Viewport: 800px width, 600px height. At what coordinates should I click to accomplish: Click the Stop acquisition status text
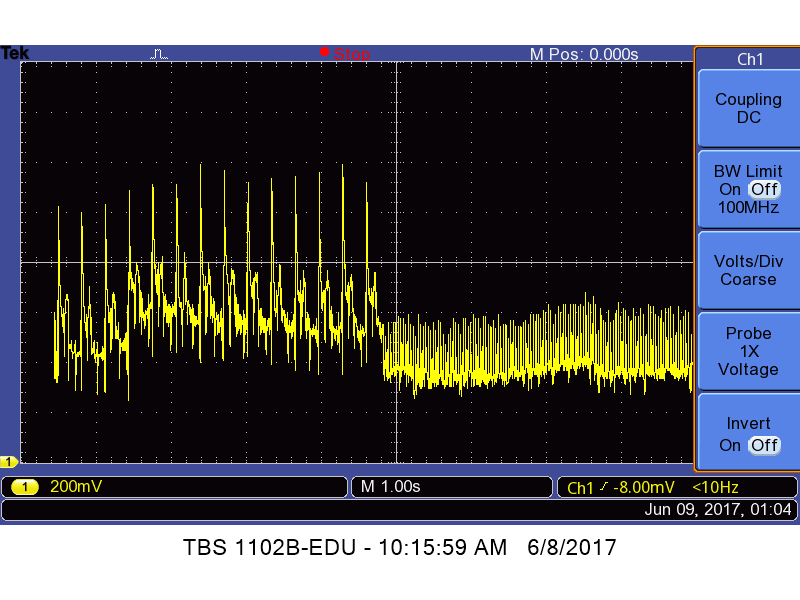pyautogui.click(x=352, y=54)
